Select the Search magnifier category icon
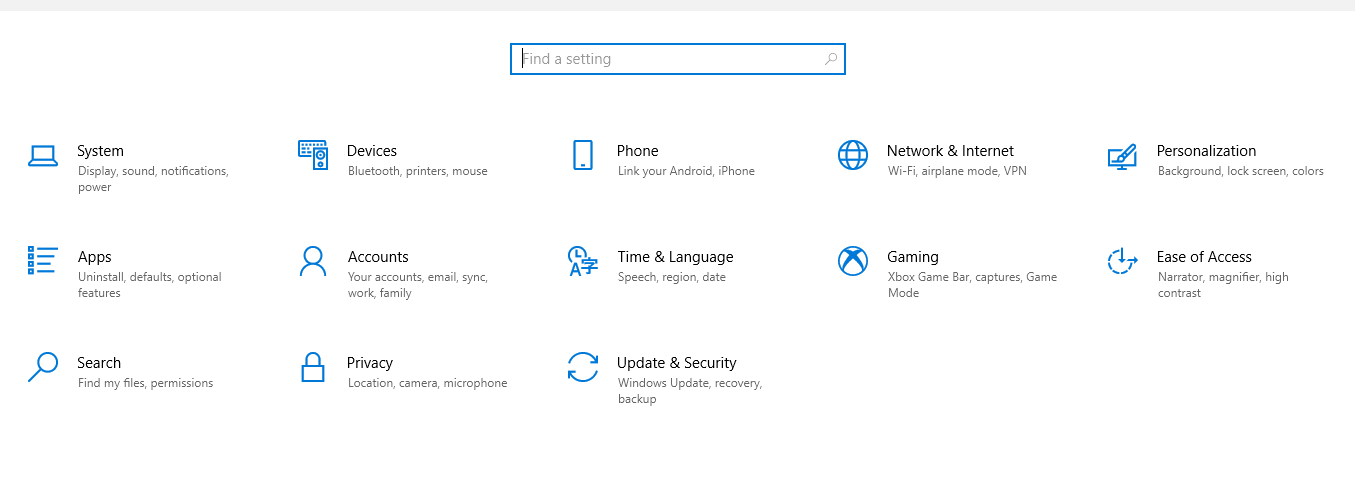 coord(43,367)
